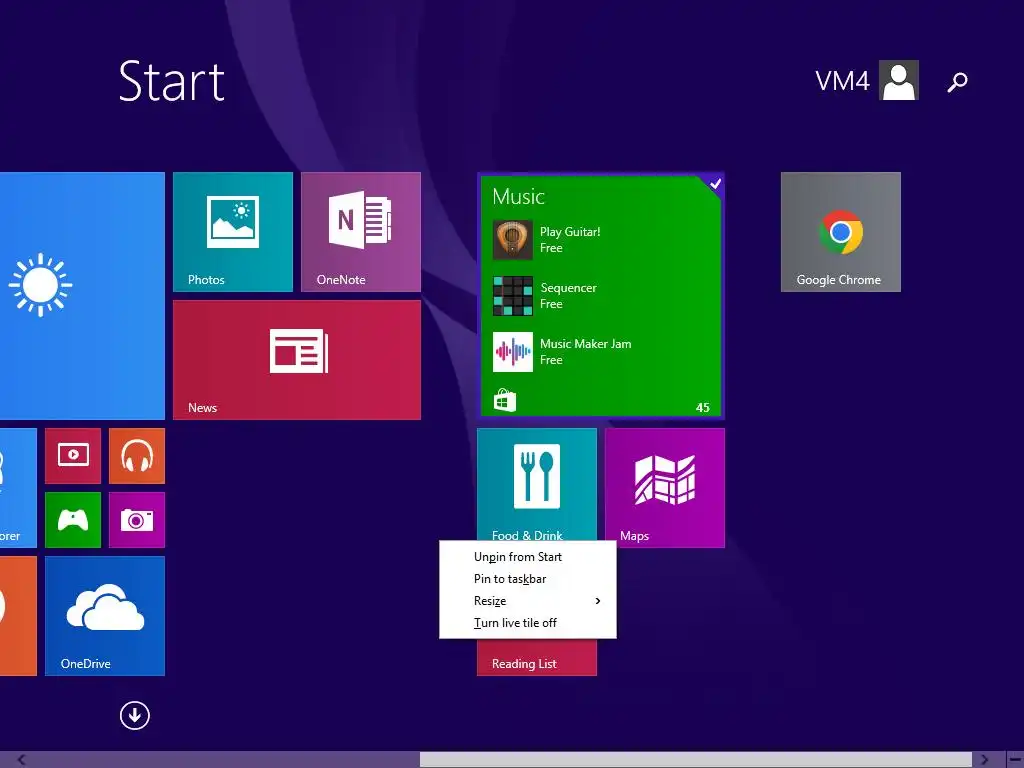Open the Food & Drink tile
Image resolution: width=1024 pixels, height=768 pixels.
click(537, 485)
